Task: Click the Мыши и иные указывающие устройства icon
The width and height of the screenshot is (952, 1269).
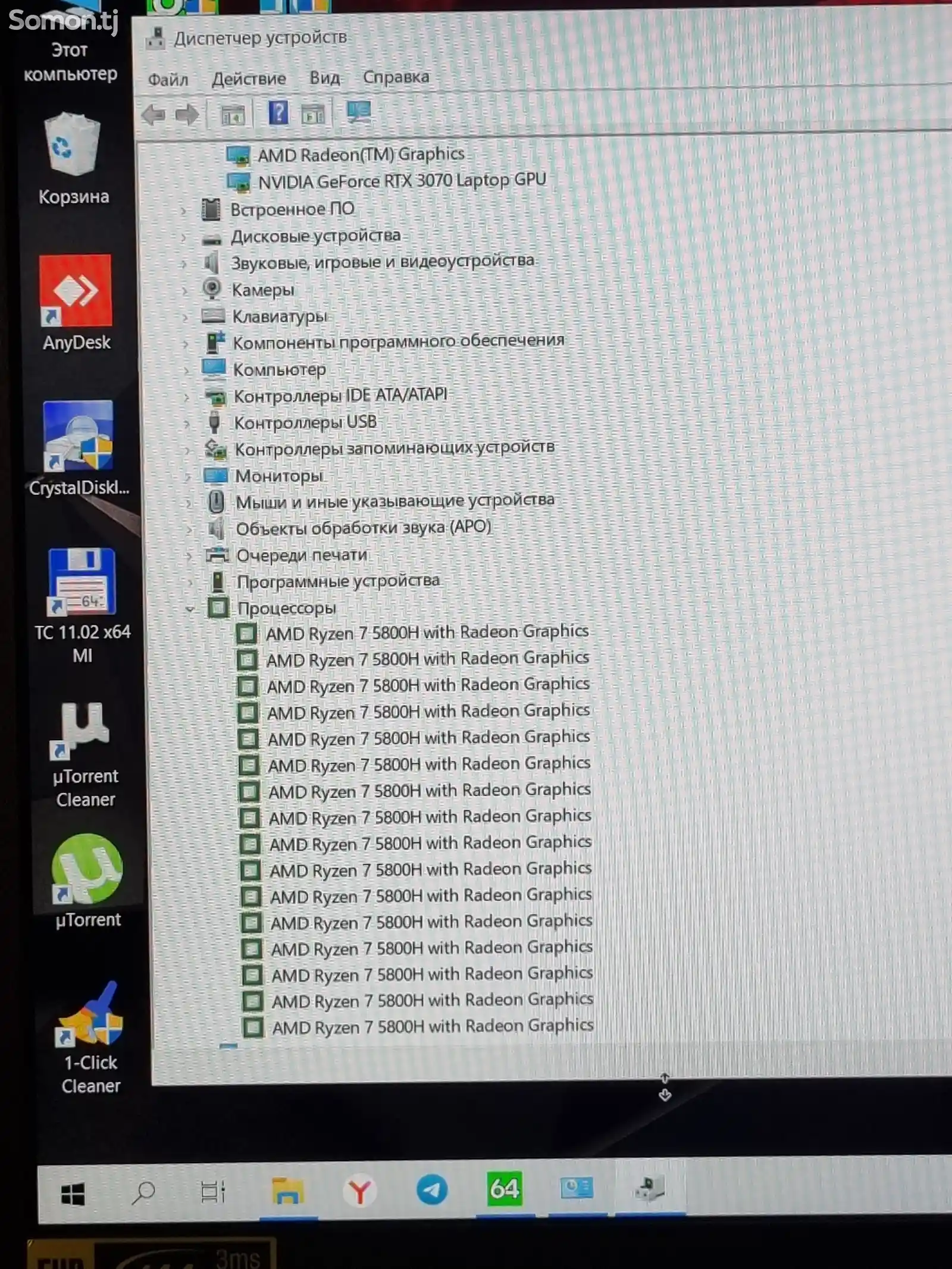Action: 217,502
